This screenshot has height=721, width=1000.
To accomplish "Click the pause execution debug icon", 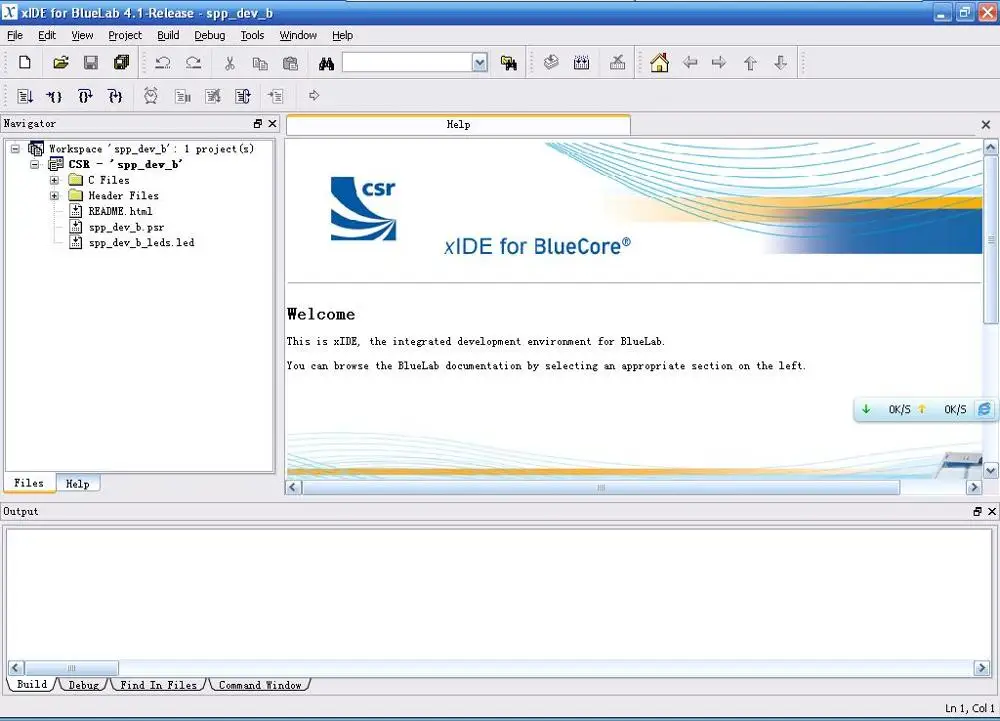I will 183,96.
